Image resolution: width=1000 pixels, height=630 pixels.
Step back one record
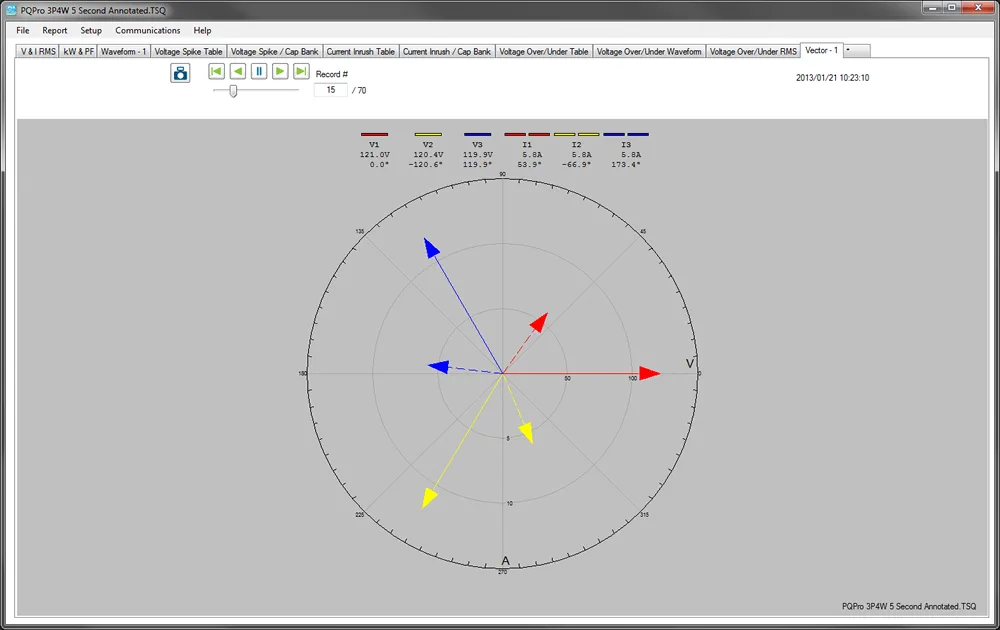238,71
